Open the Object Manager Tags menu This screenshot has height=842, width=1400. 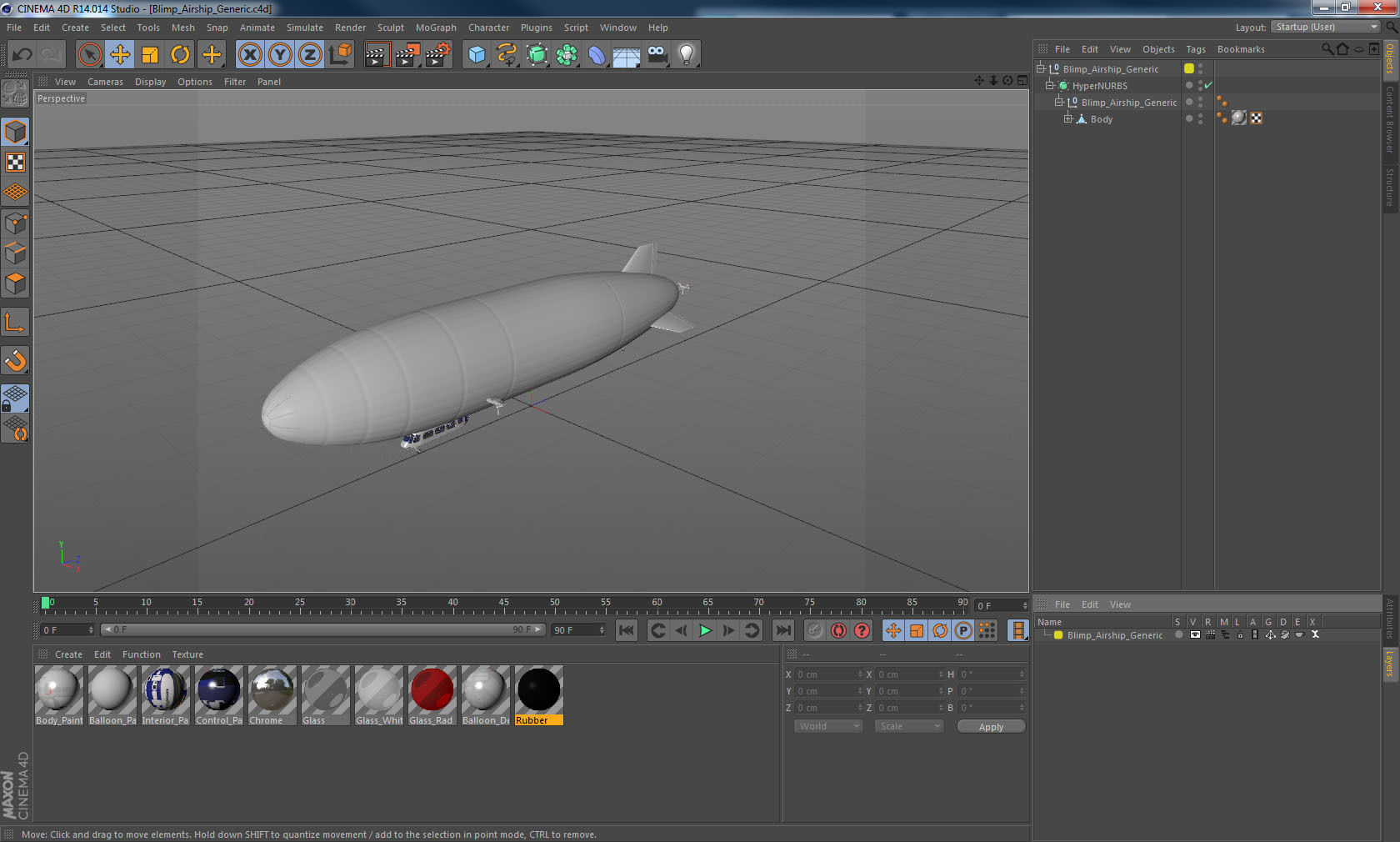click(x=1196, y=49)
